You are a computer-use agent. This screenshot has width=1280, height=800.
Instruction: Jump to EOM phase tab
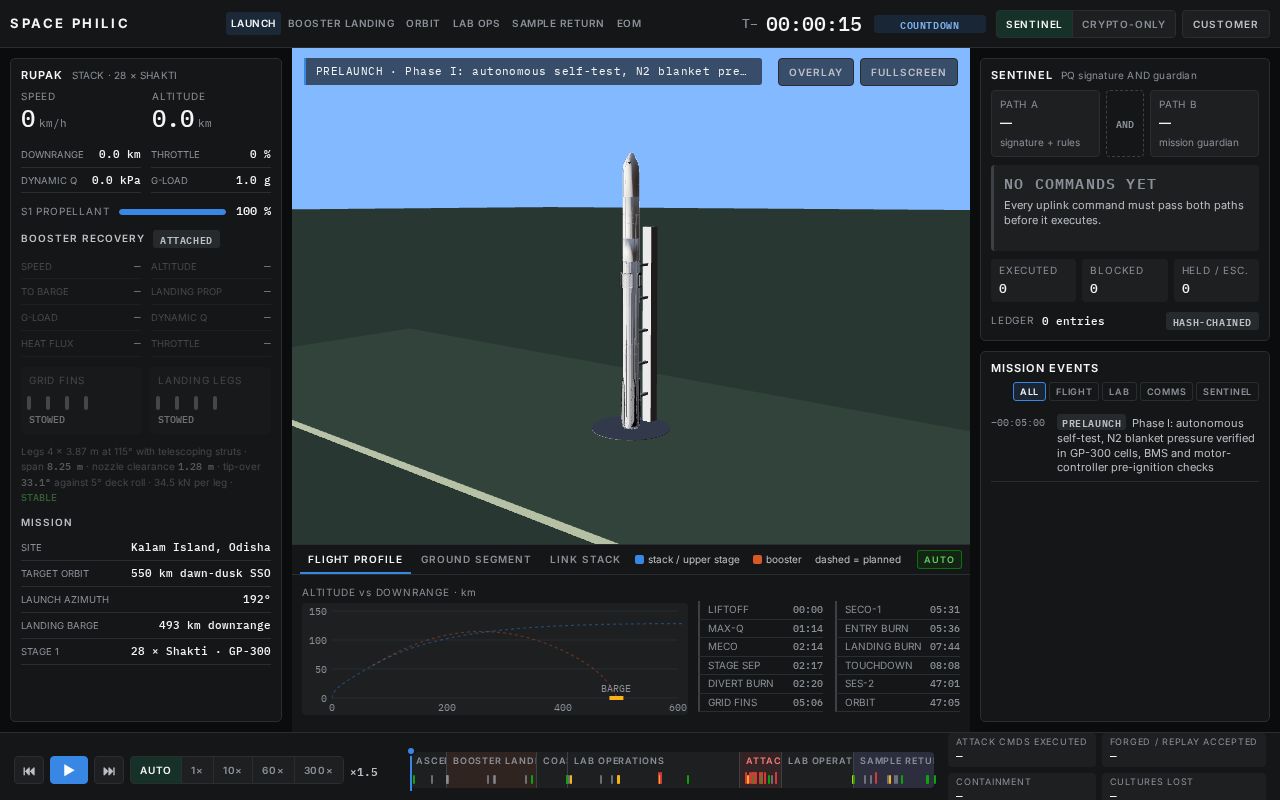(x=629, y=23)
